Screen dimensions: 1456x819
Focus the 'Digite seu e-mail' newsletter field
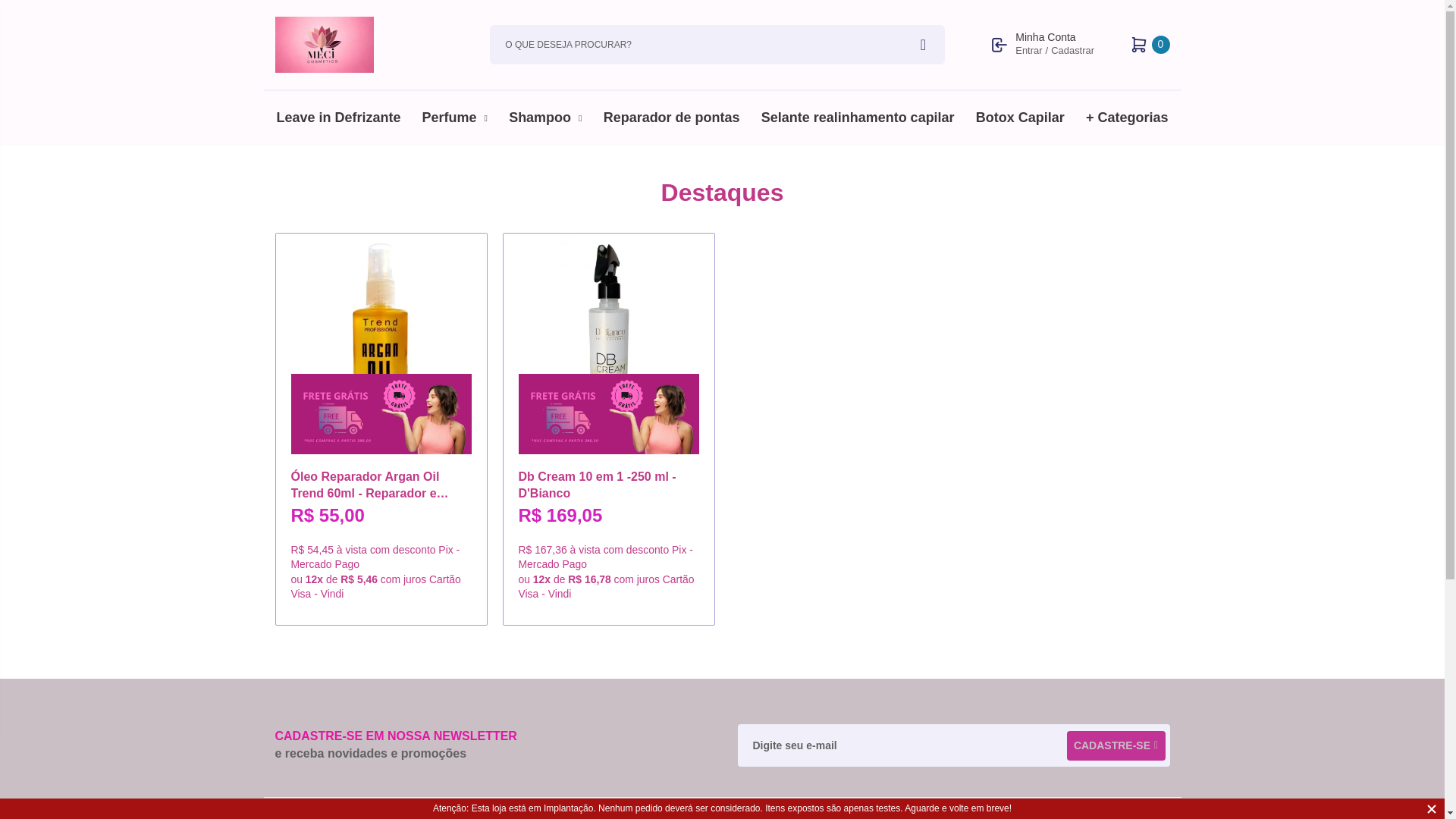902,745
